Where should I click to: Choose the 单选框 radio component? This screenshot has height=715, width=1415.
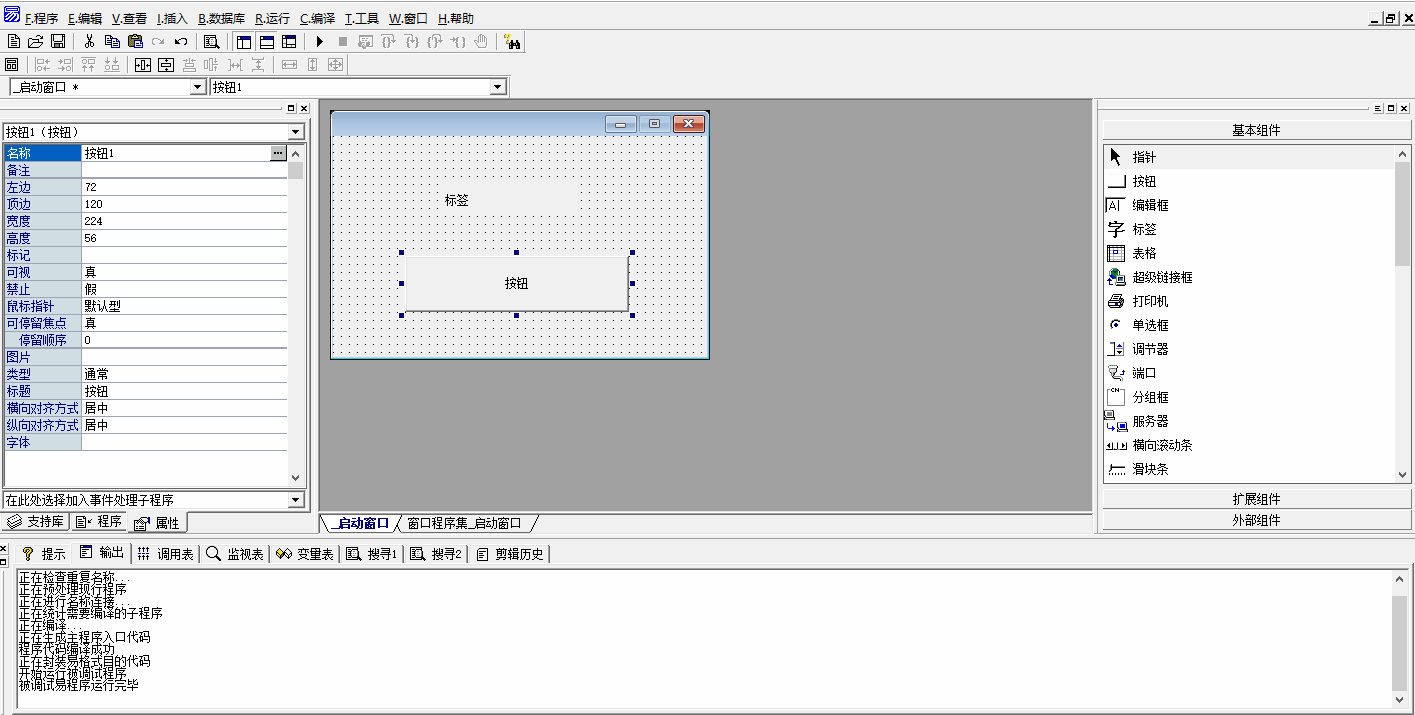tap(1150, 325)
